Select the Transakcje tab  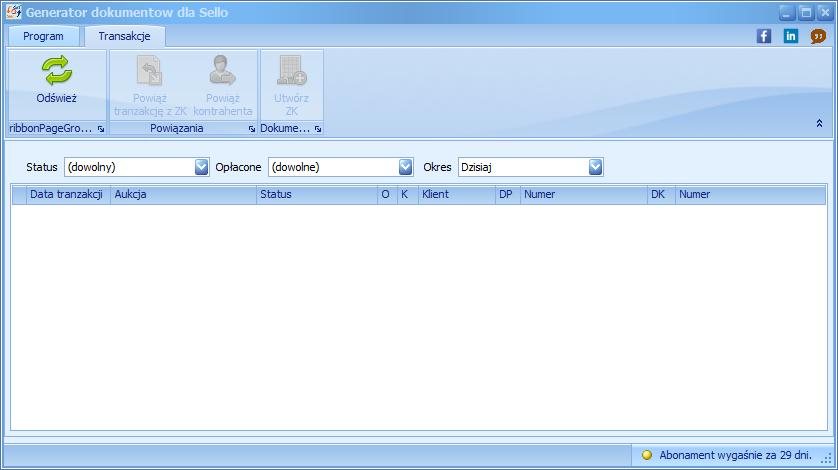coord(125,36)
